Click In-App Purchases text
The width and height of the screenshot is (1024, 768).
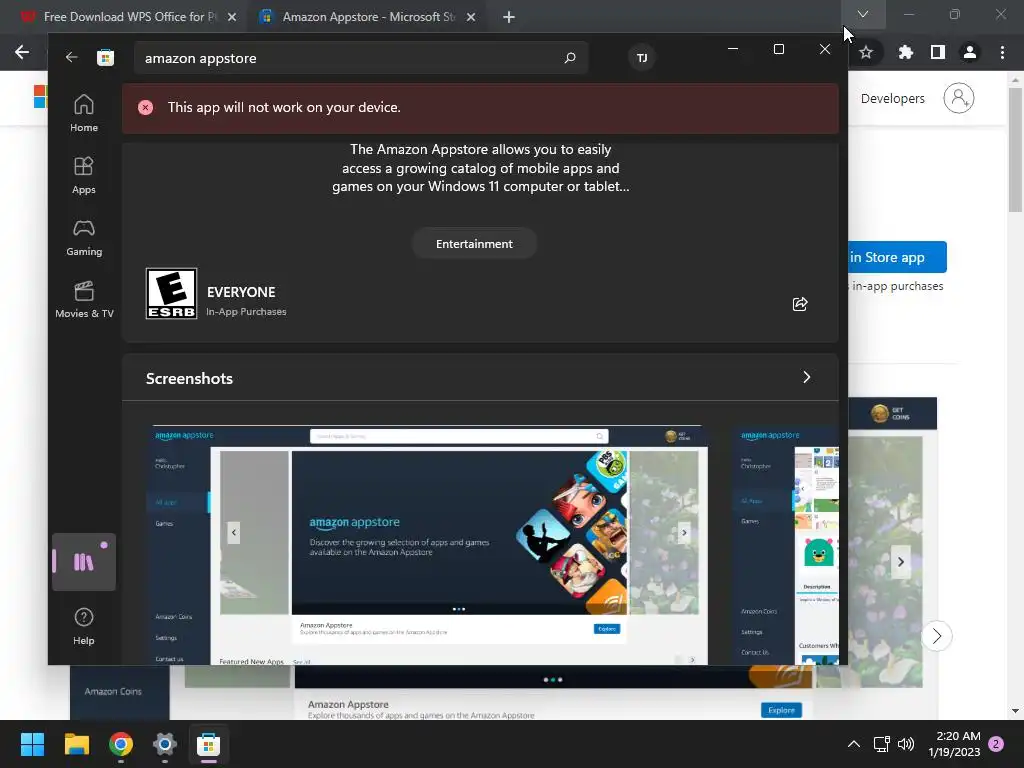pos(246,312)
